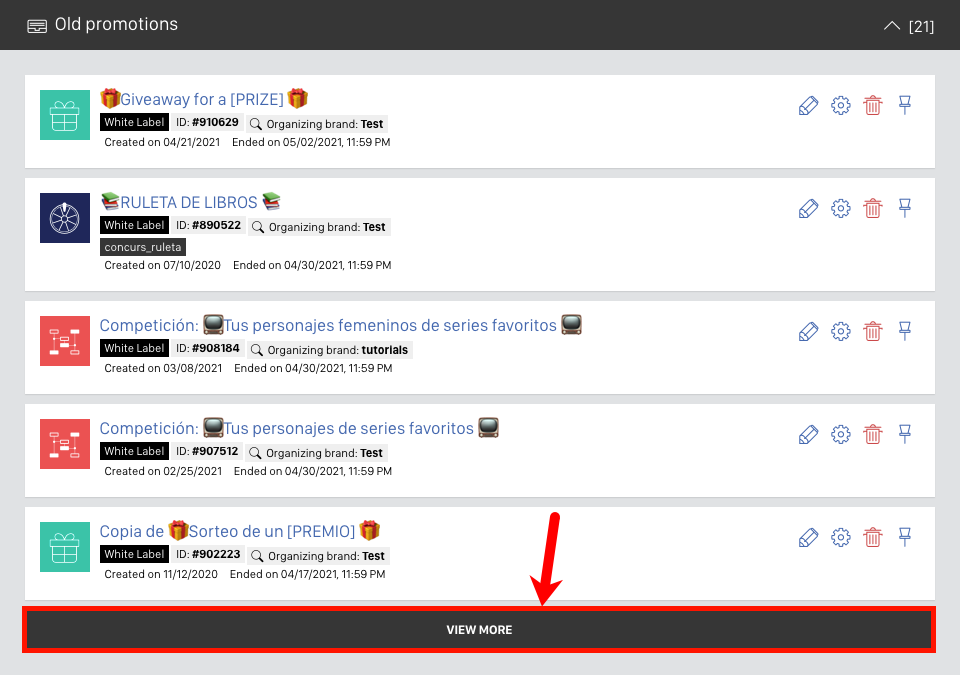
Task: Click 'Created on 03/08/2021' text
Action: tap(163, 368)
